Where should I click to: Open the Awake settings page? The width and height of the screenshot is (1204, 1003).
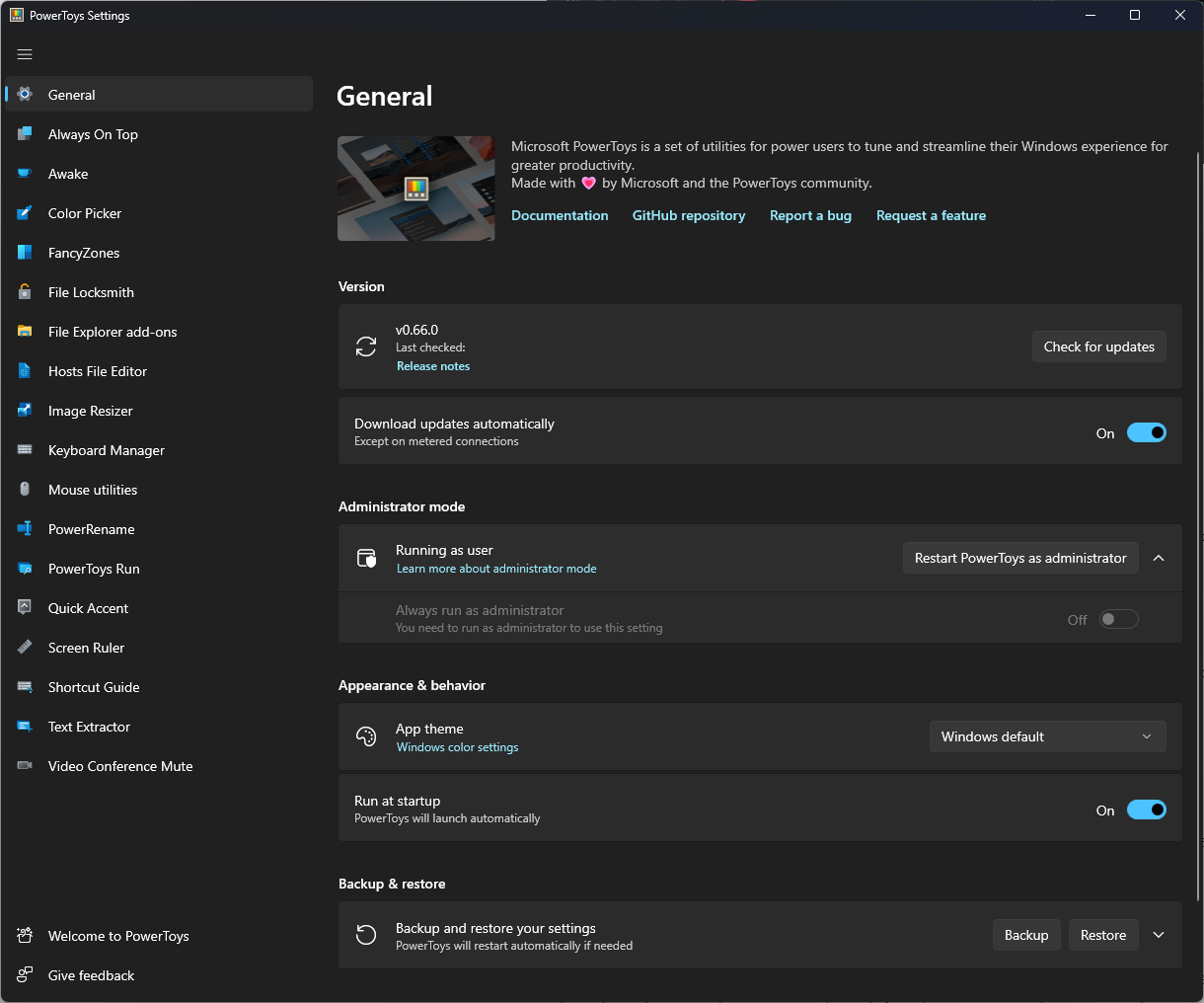tap(68, 174)
